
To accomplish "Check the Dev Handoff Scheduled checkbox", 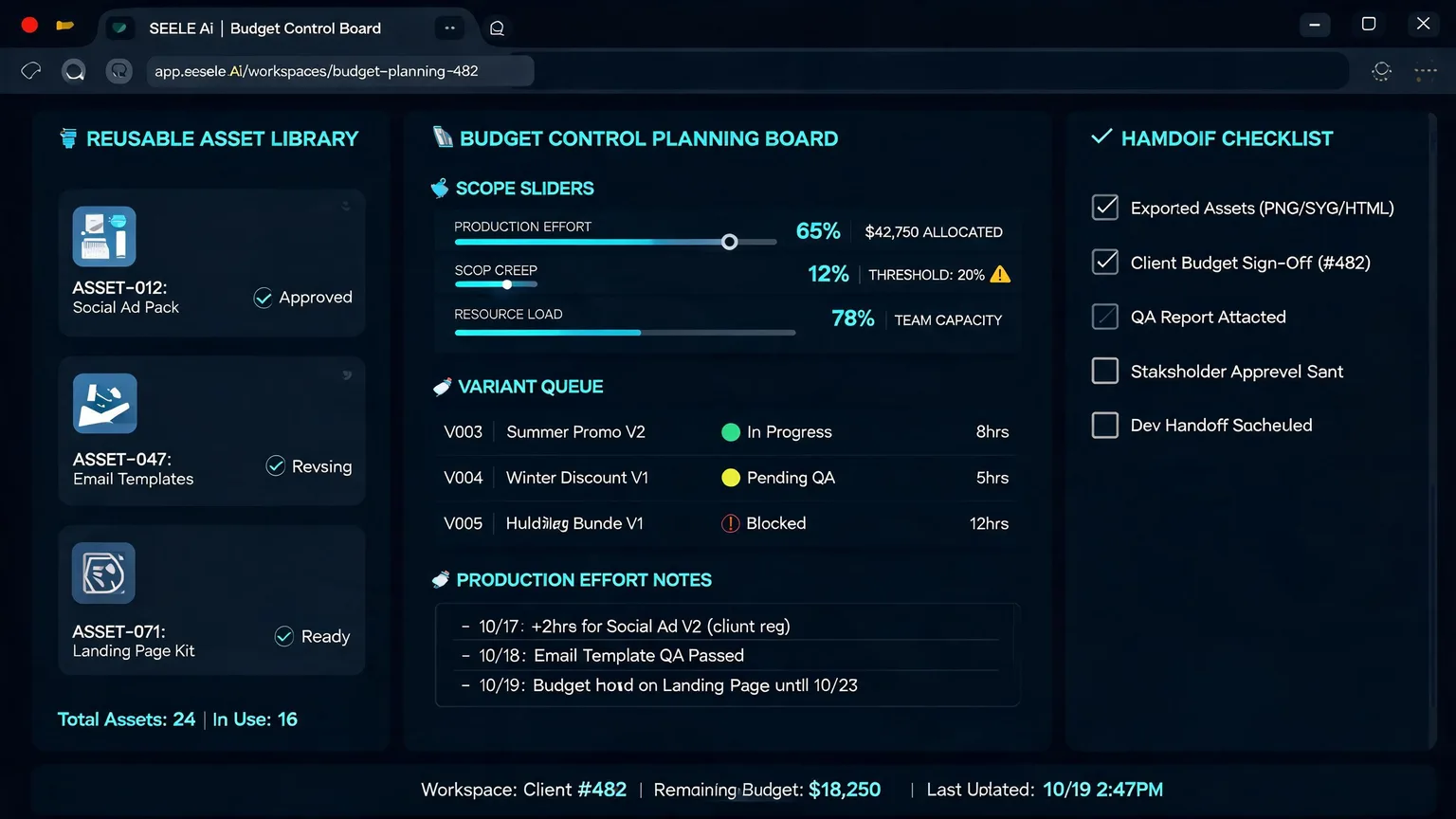I will [1105, 425].
